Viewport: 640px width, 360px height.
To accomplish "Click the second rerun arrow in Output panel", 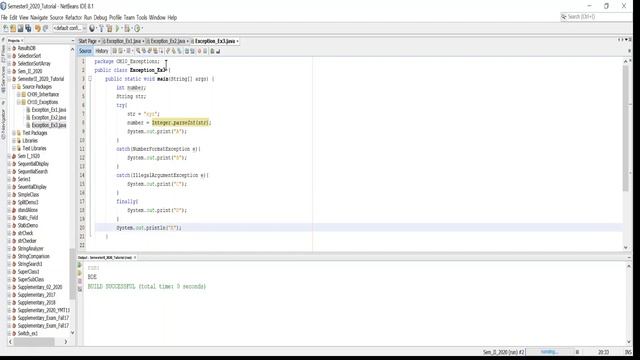I will (80, 273).
